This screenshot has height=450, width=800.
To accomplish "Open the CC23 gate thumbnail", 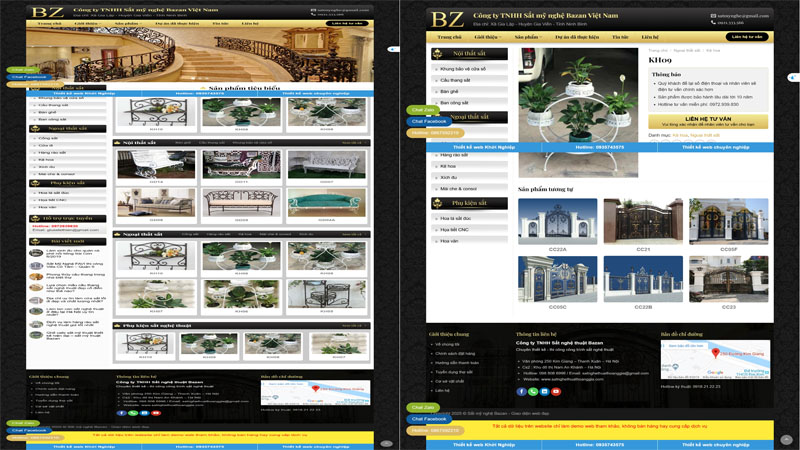I will 729,279.
